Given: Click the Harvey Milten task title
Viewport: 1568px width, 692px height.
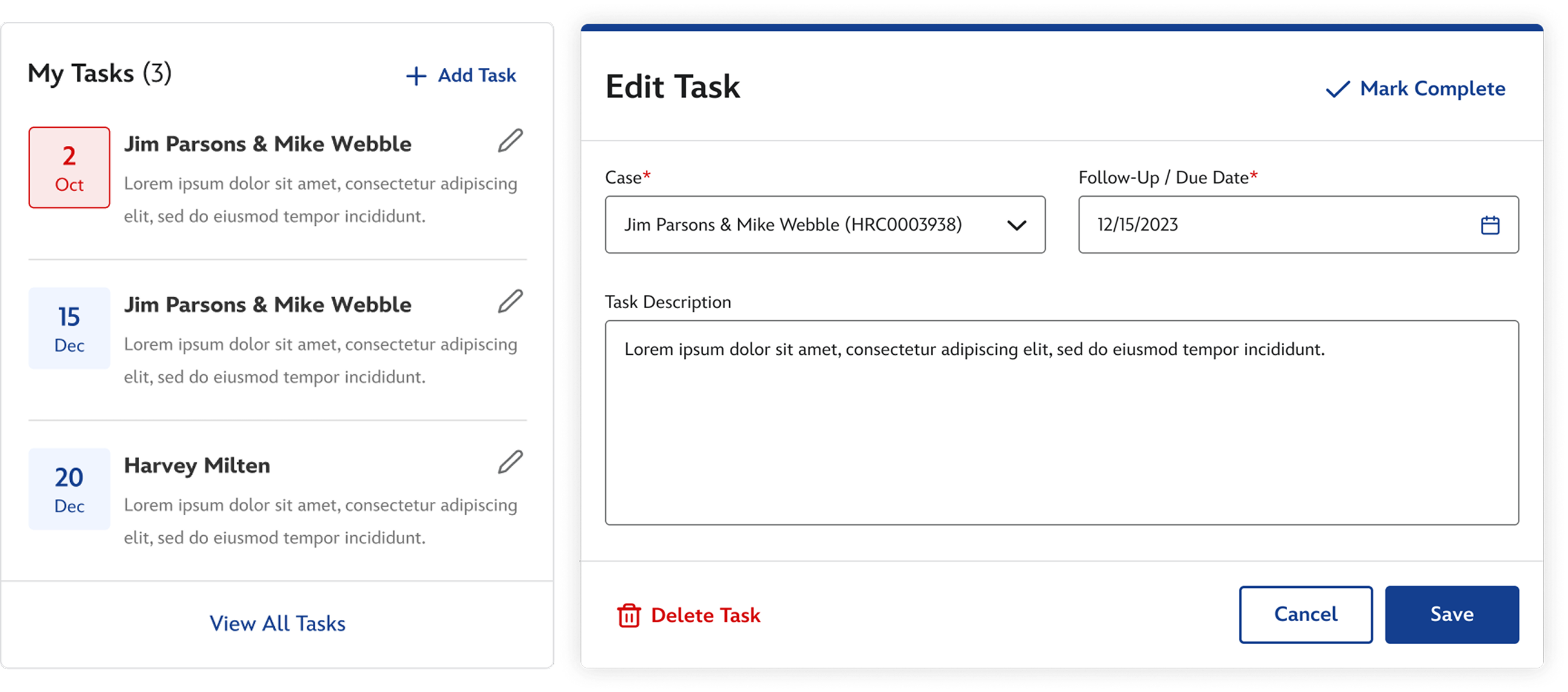Looking at the screenshot, I should pyautogui.click(x=197, y=466).
